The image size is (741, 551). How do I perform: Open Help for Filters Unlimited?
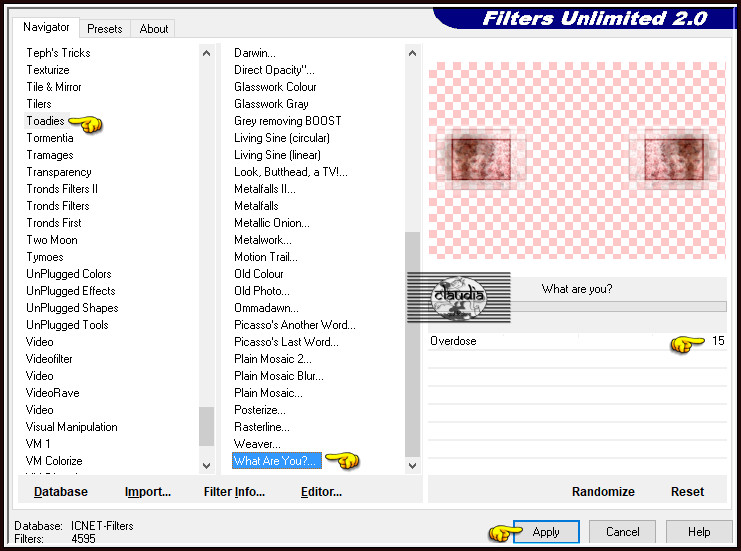pos(698,532)
